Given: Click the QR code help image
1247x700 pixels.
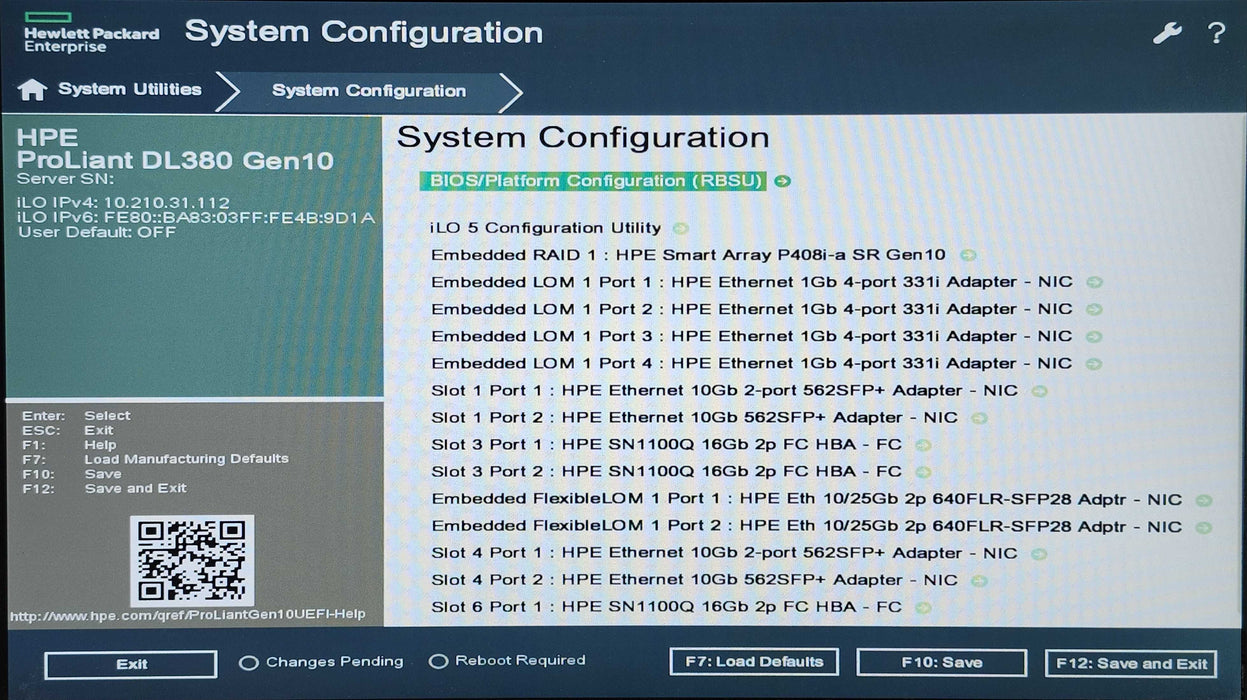Looking at the screenshot, I should (192, 560).
